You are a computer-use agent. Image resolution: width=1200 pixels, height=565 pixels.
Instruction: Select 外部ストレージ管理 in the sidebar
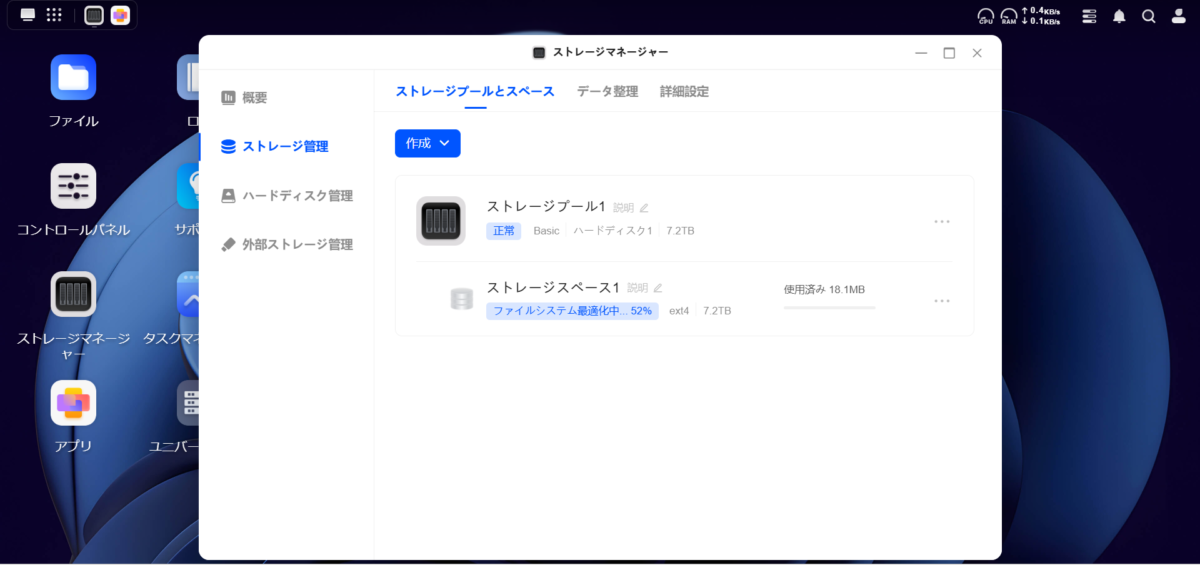tap(296, 244)
